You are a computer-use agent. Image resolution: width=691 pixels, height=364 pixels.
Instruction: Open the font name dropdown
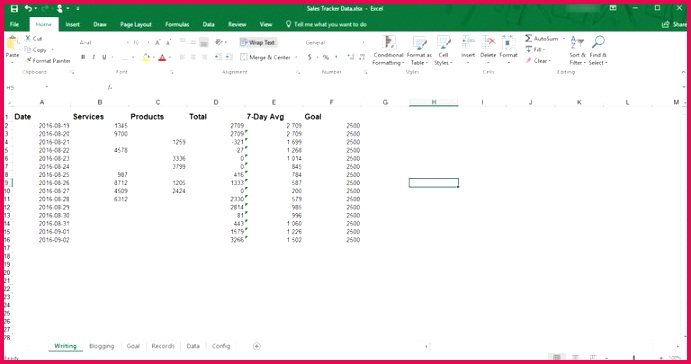coord(128,42)
